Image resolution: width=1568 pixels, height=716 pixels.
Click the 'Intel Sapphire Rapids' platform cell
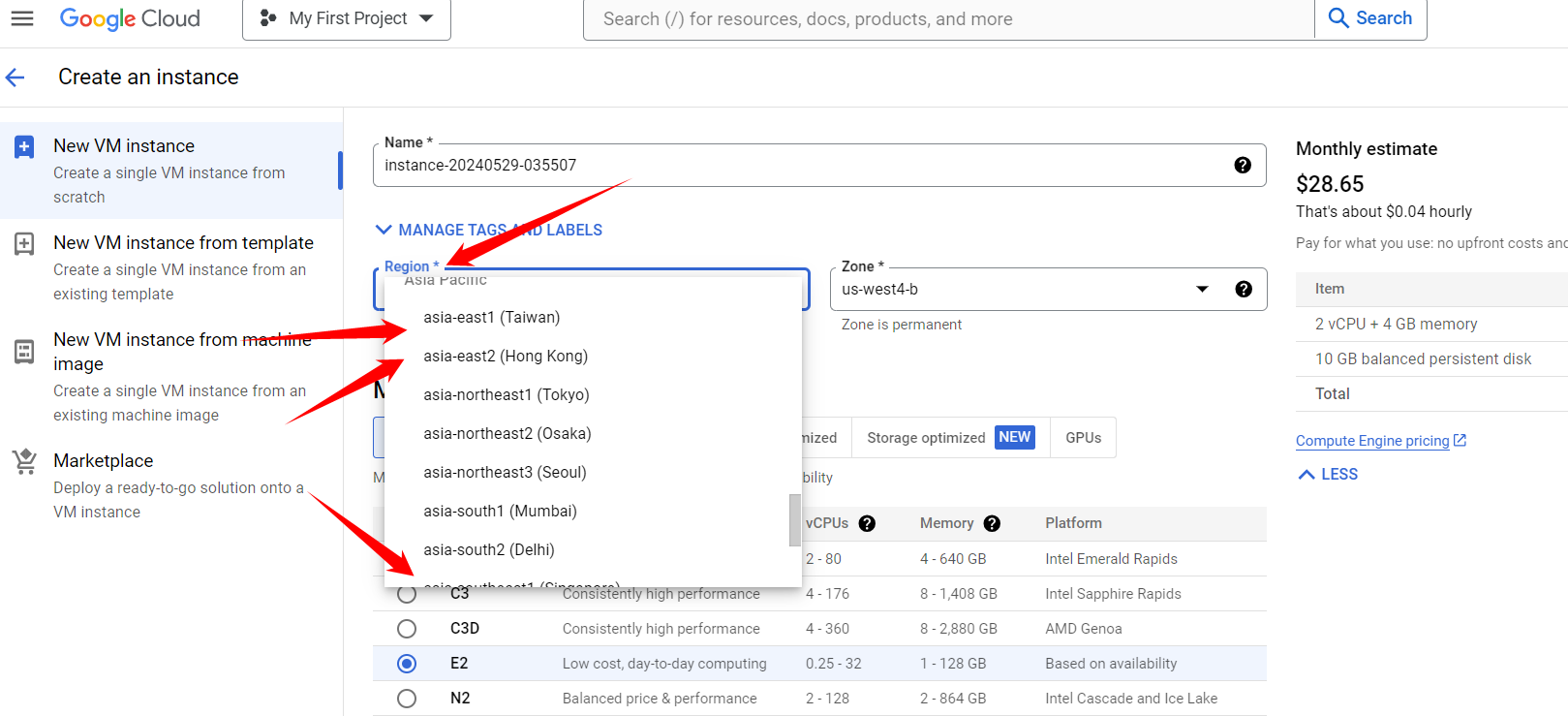tap(1113, 594)
